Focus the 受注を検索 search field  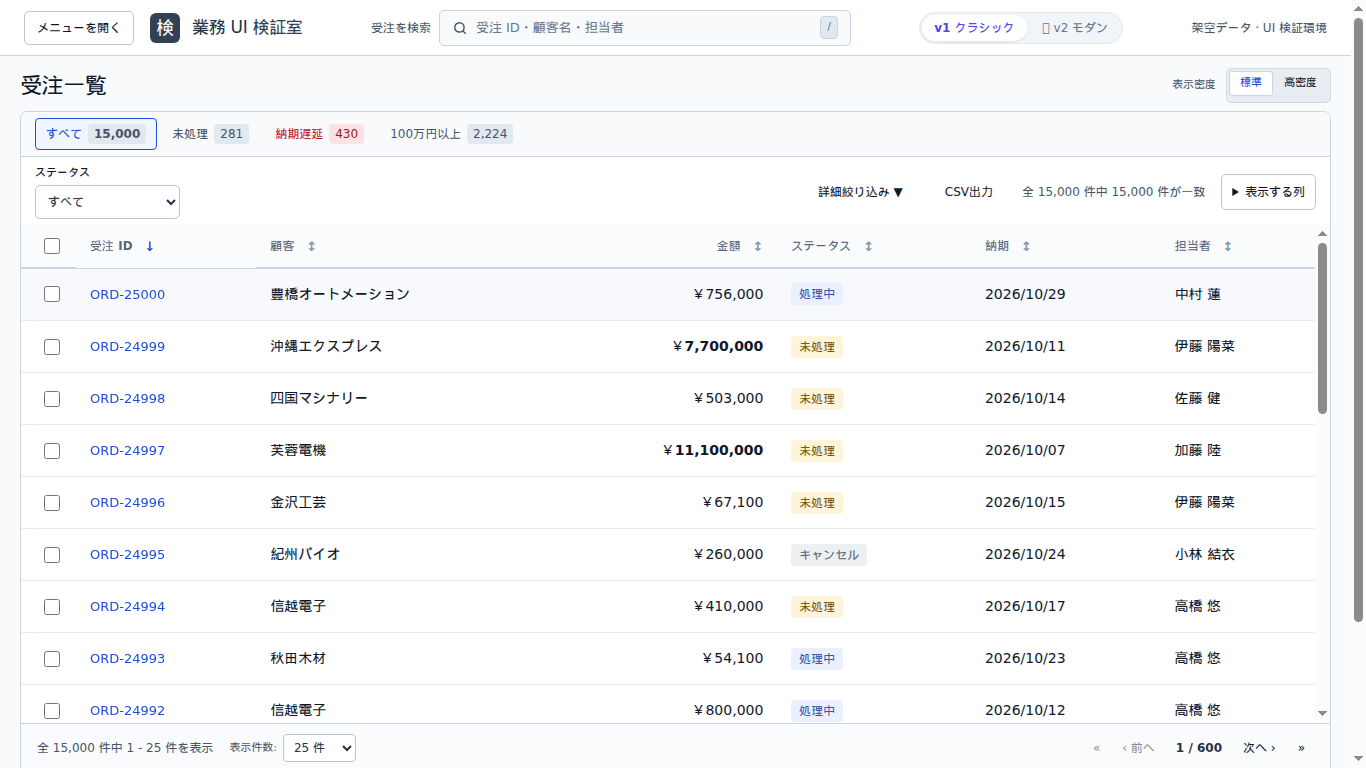[x=645, y=28]
